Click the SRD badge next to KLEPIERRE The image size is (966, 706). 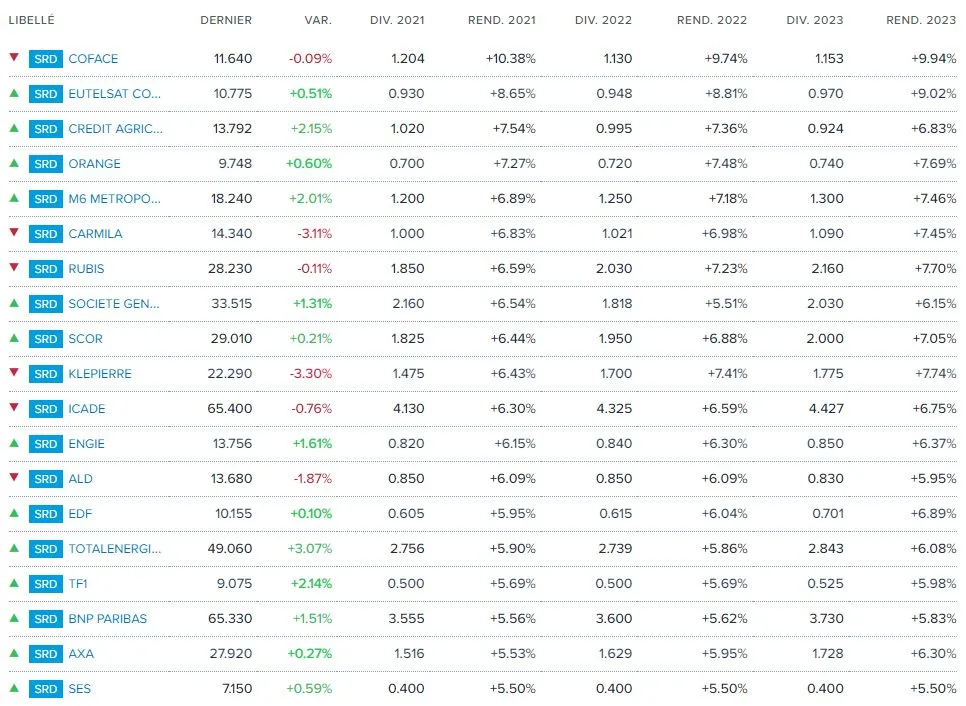coord(45,374)
